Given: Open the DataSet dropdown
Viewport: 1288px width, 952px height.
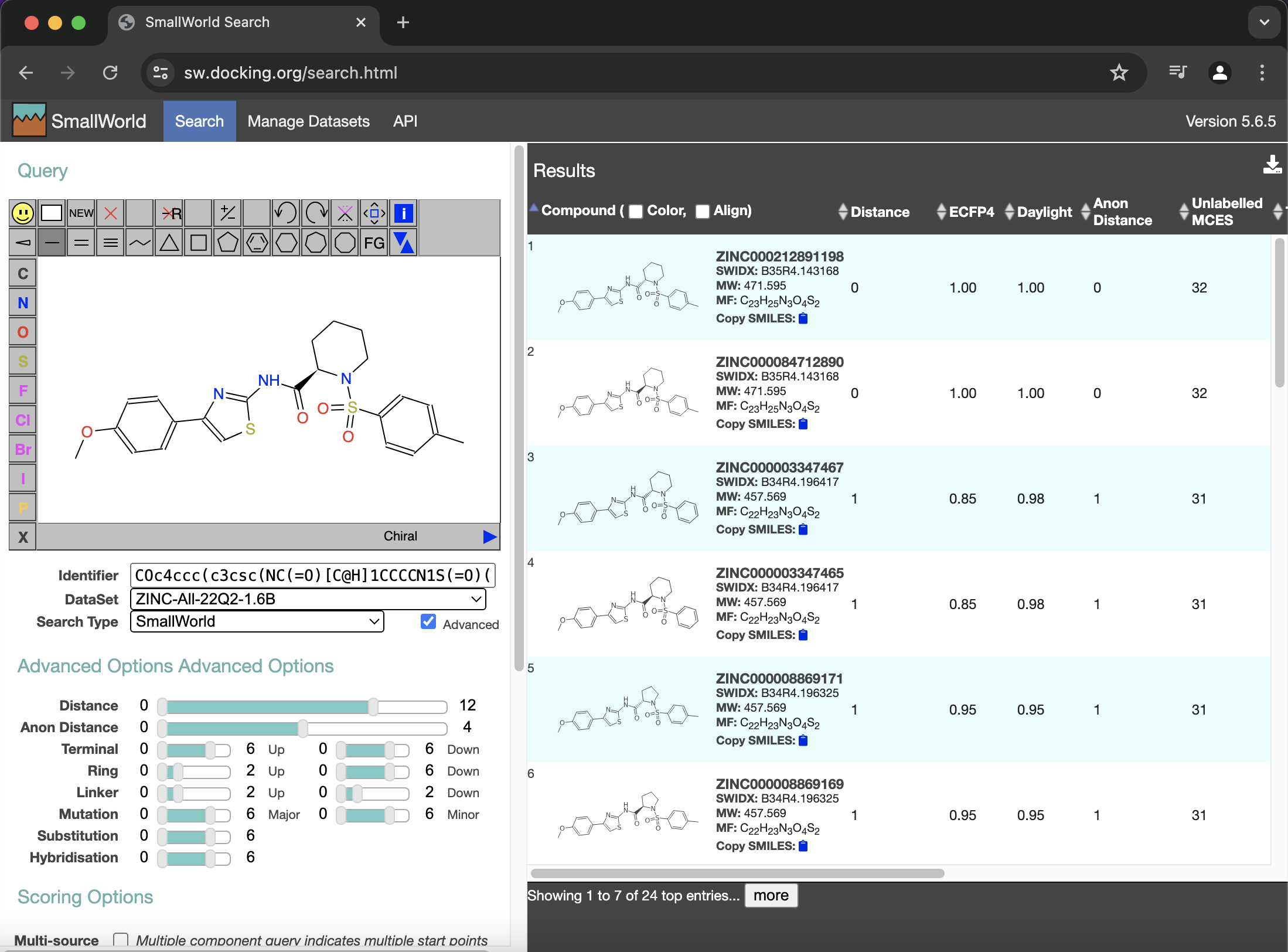Looking at the screenshot, I should point(308,599).
